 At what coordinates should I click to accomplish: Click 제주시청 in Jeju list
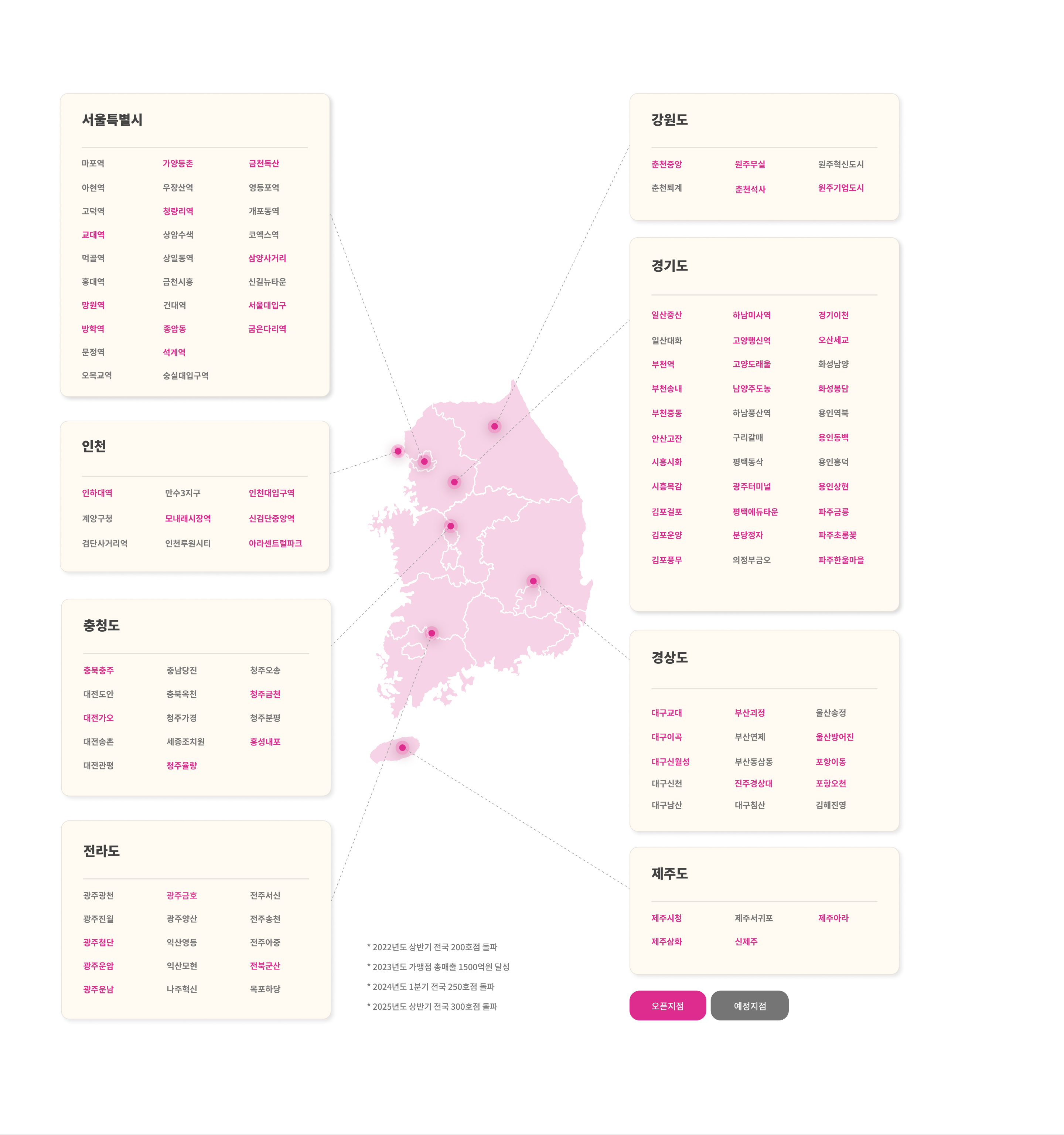click(x=667, y=918)
